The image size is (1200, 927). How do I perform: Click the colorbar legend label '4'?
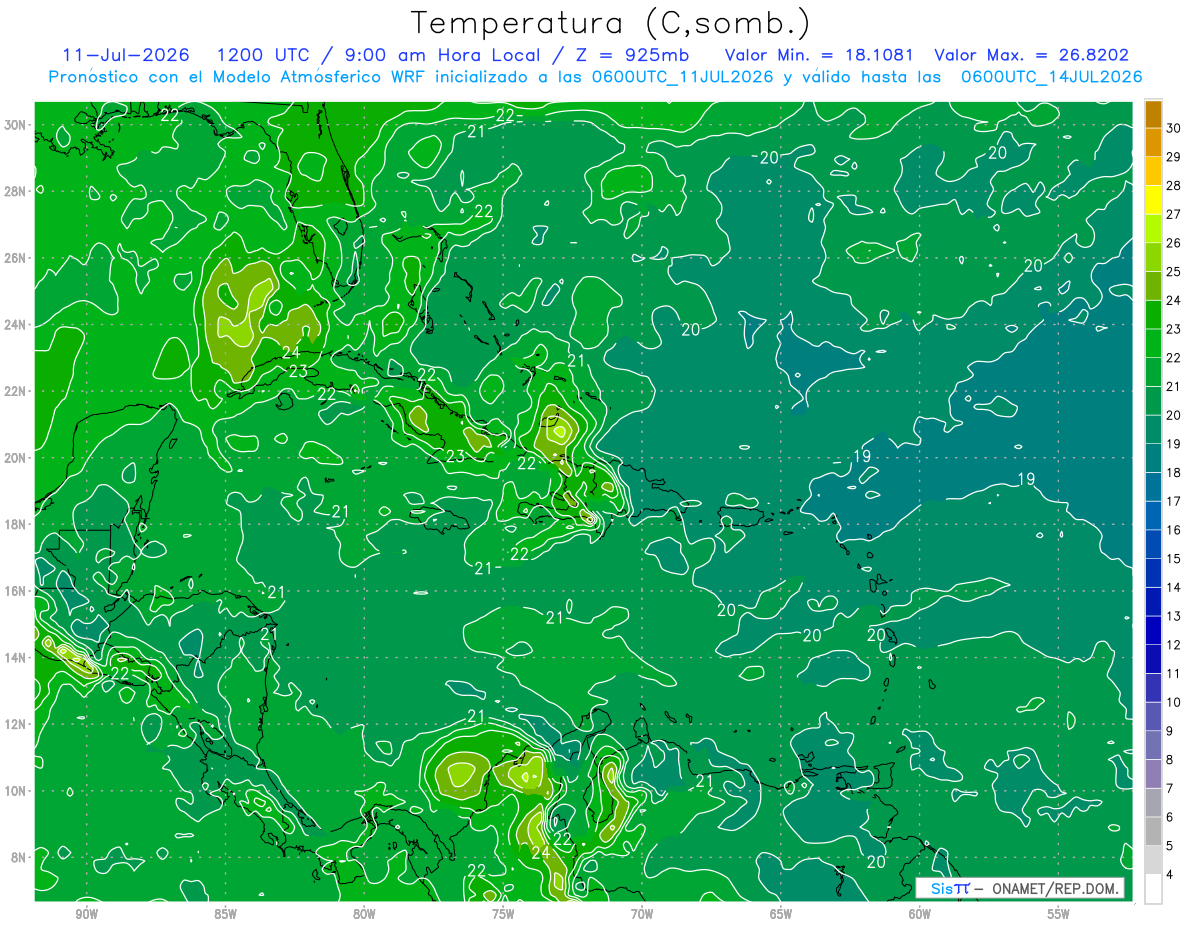(1171, 874)
